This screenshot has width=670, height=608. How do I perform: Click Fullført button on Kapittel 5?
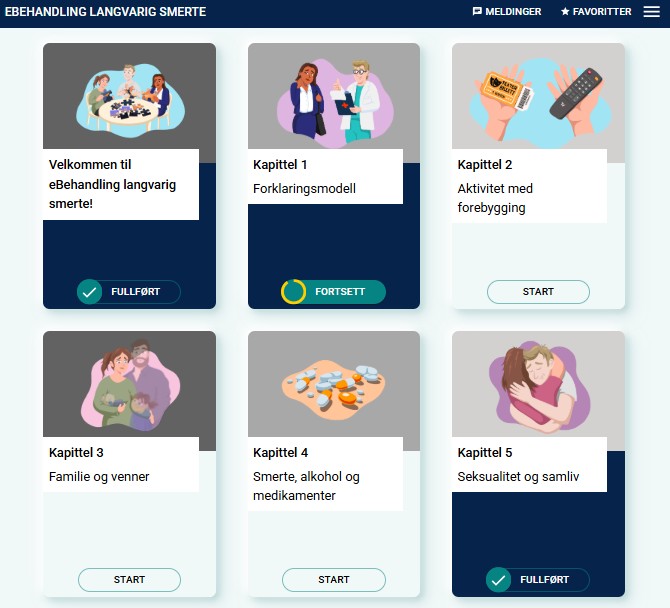538,580
